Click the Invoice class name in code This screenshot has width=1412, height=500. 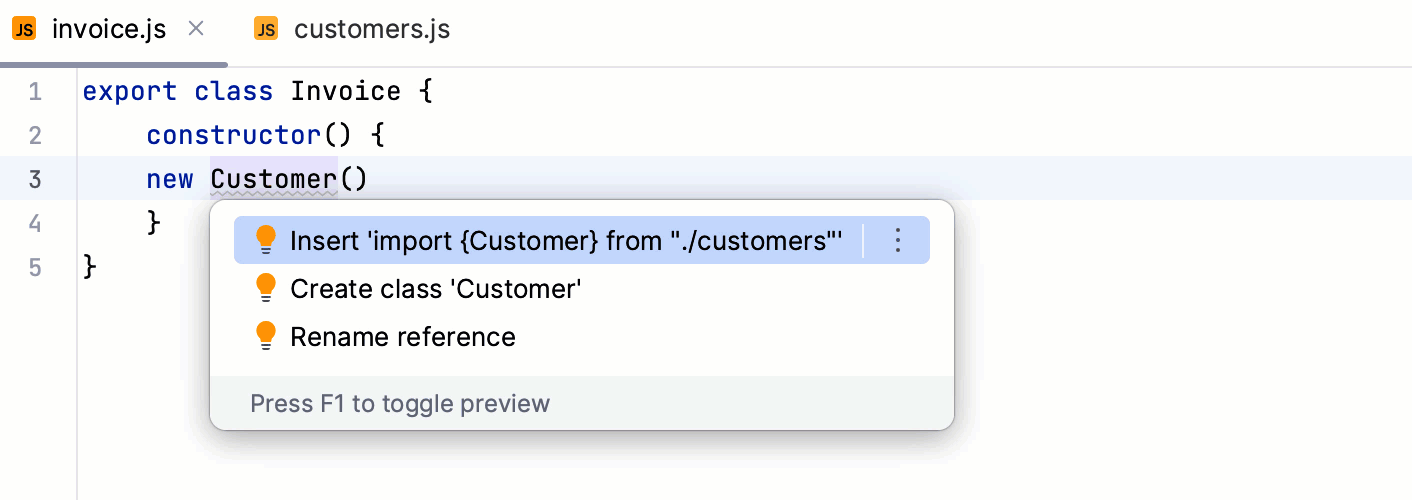tap(345, 92)
